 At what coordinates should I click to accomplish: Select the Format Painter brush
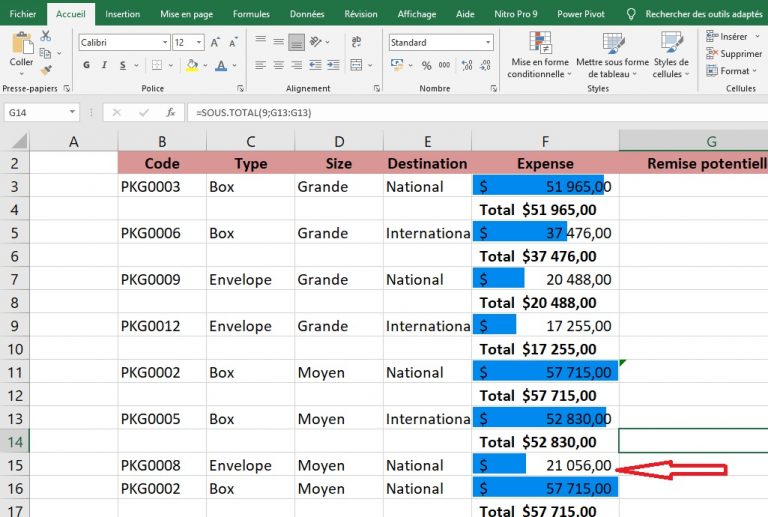[46, 70]
